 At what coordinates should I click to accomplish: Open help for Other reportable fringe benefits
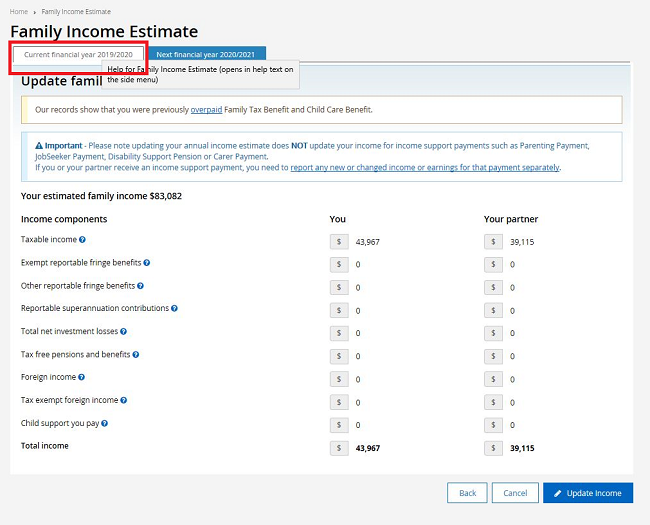(x=140, y=286)
